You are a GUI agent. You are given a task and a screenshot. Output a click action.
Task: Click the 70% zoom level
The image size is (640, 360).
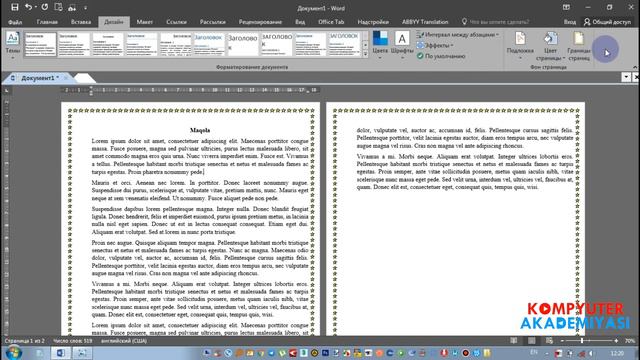click(x=630, y=340)
